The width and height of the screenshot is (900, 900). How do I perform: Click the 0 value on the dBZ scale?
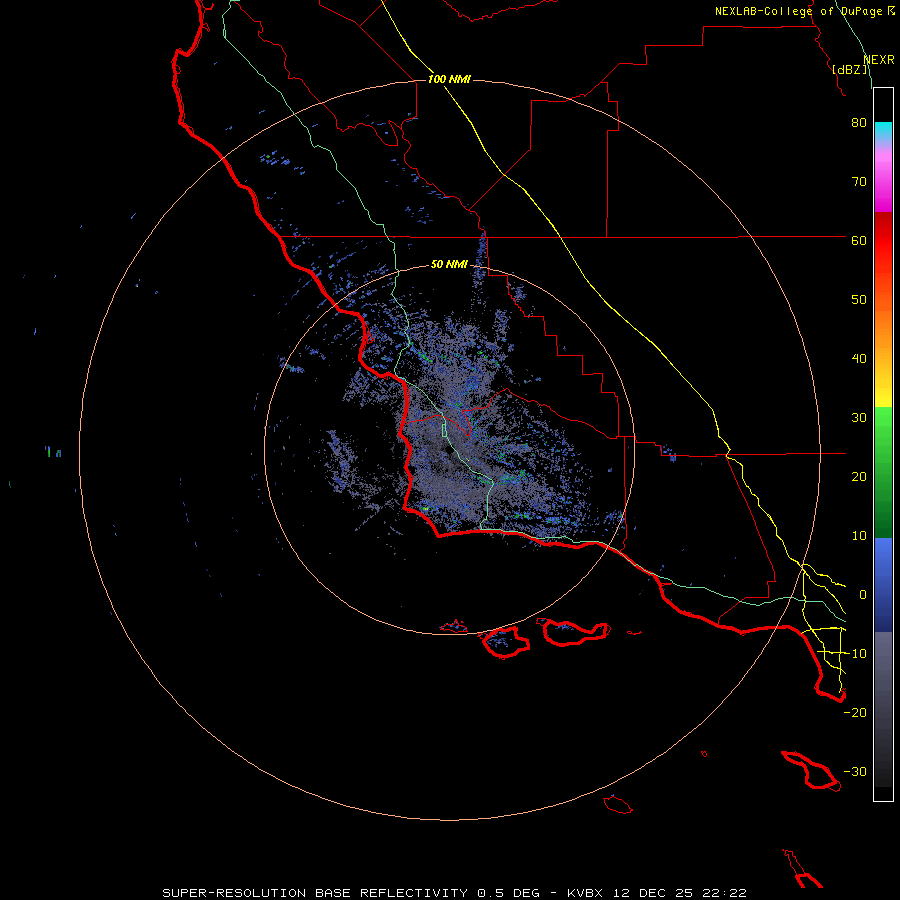pyautogui.click(x=863, y=595)
